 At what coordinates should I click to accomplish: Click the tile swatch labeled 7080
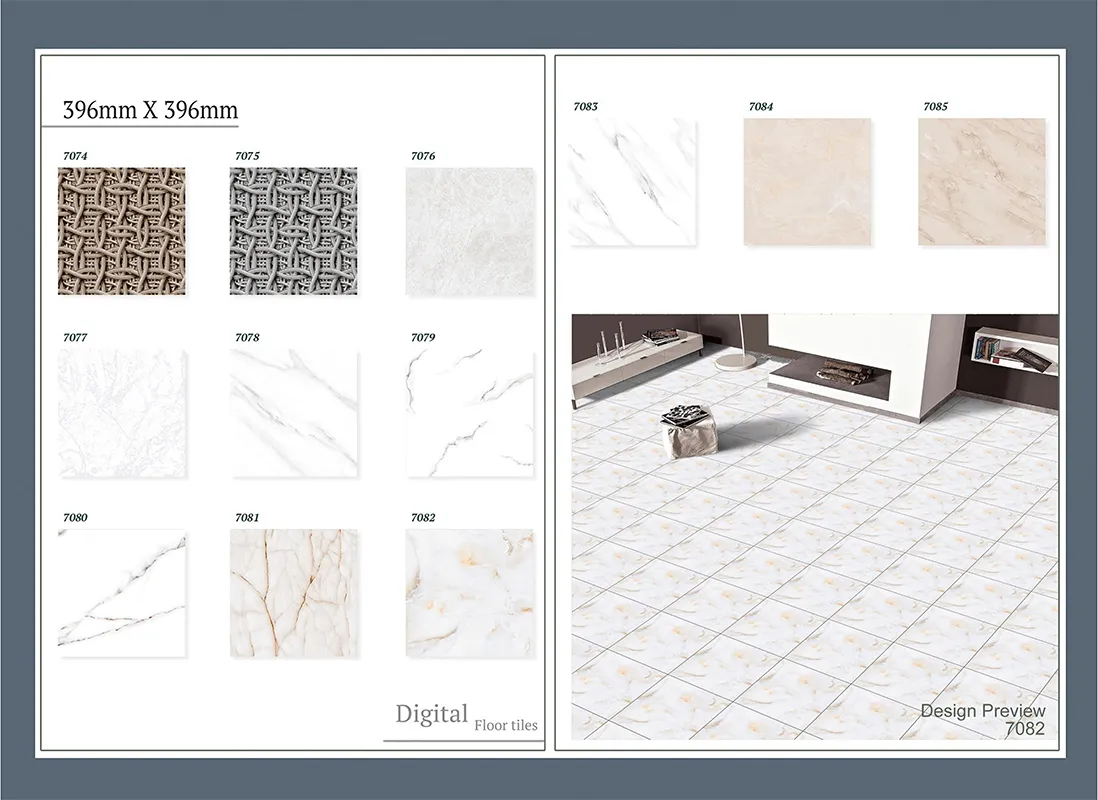(121, 593)
